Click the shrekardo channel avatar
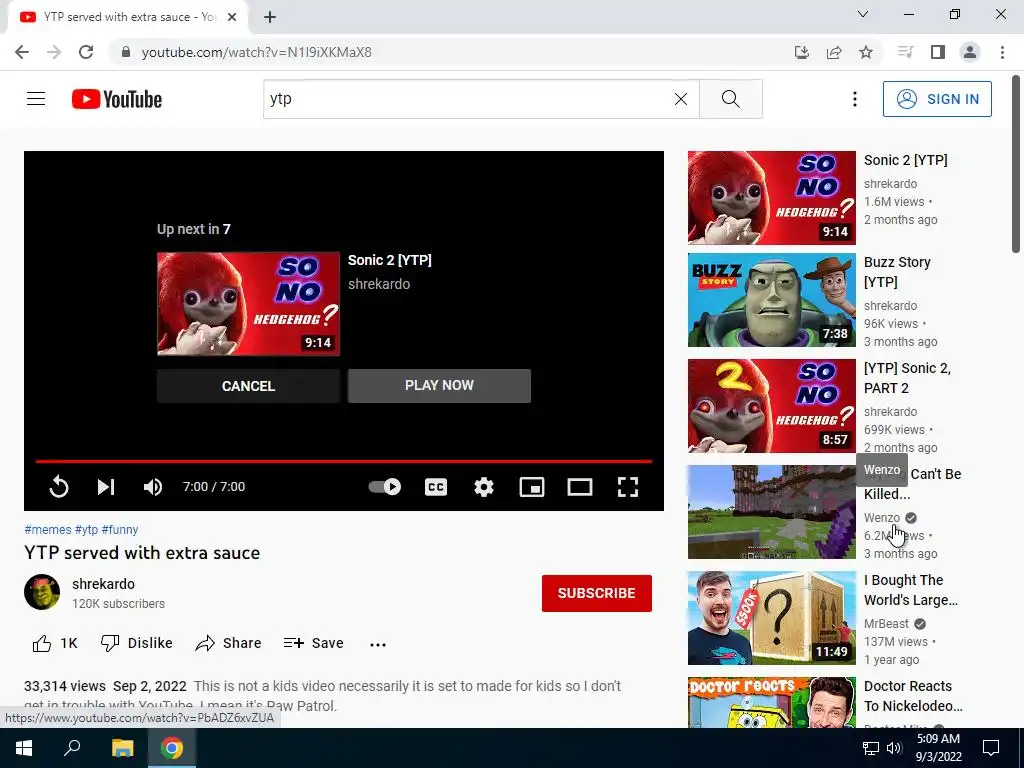Image resolution: width=1024 pixels, height=768 pixels. [42, 592]
